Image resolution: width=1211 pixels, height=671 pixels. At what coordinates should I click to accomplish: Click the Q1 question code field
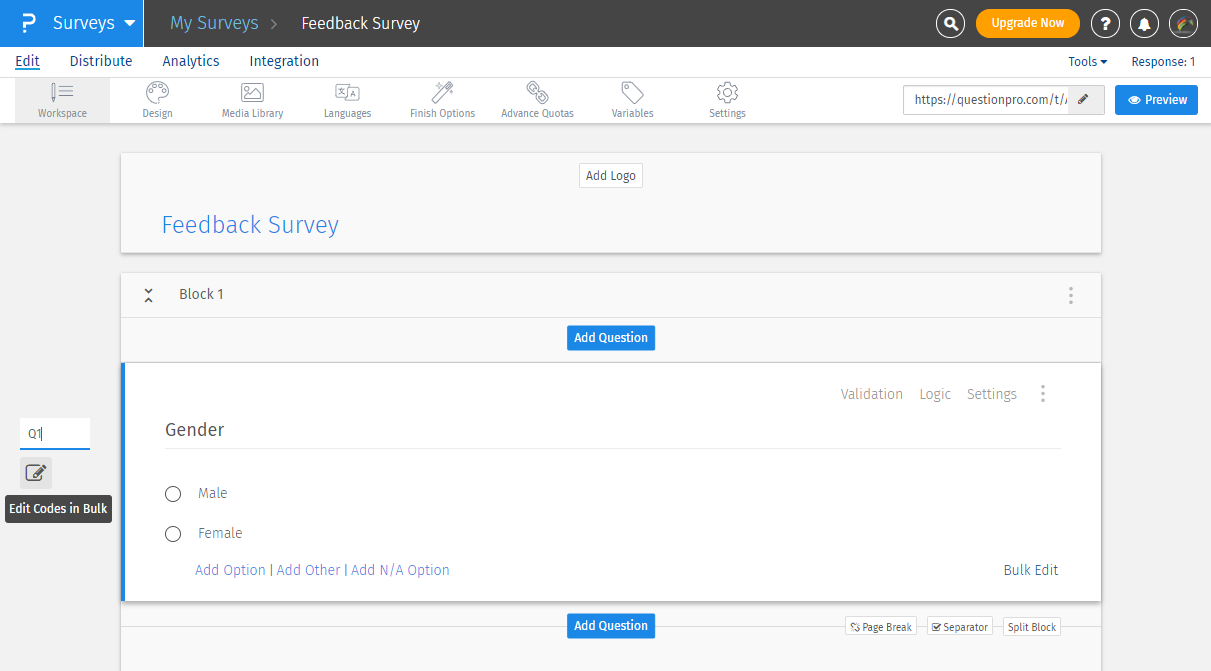click(55, 434)
